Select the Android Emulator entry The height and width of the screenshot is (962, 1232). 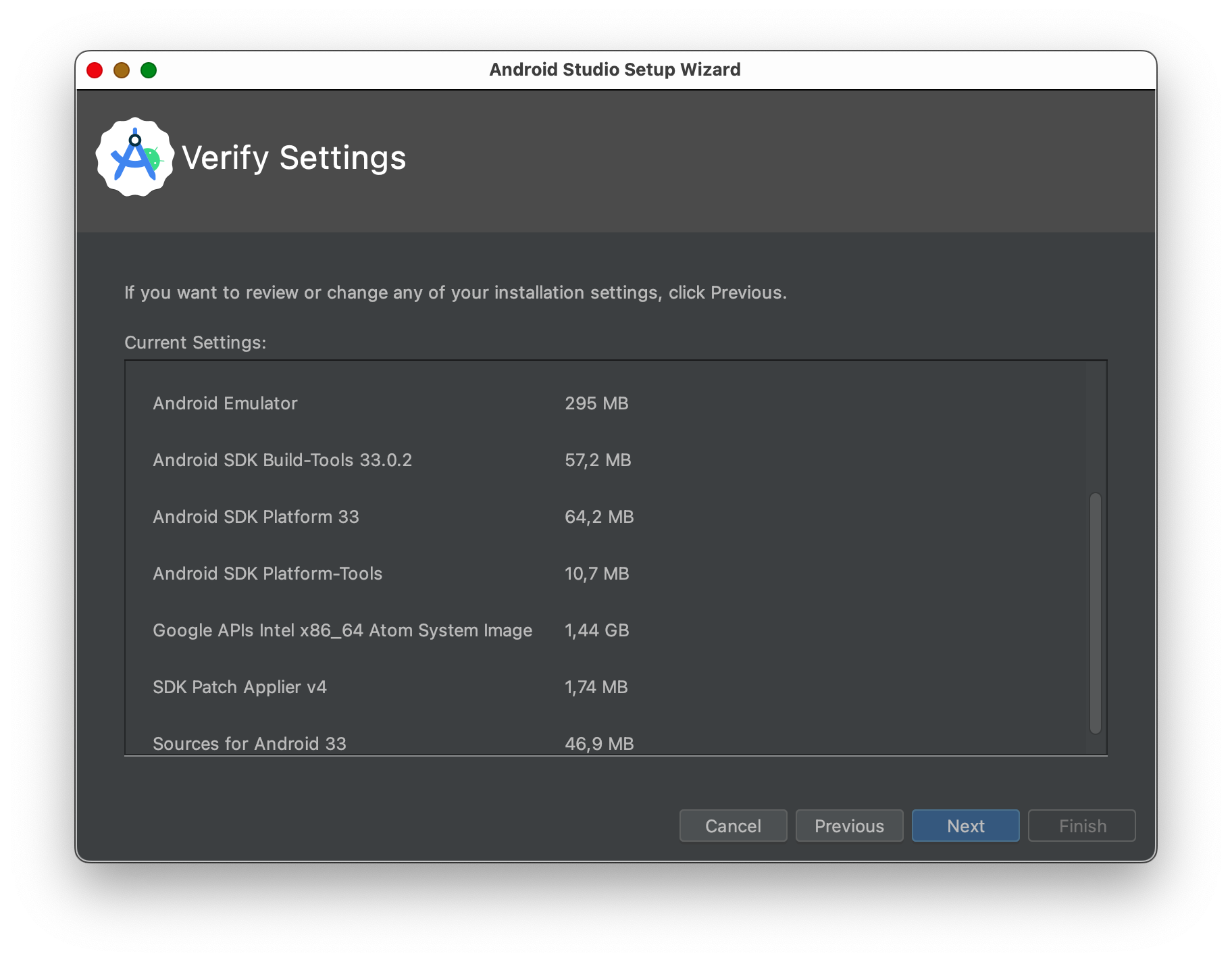[225, 403]
